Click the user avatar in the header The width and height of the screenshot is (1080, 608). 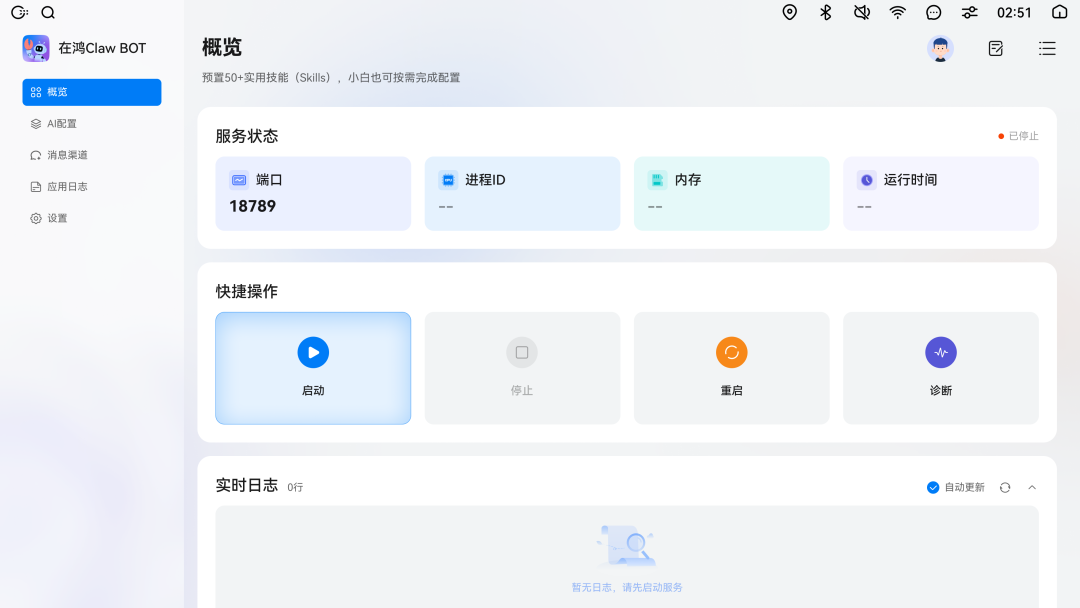[x=940, y=48]
